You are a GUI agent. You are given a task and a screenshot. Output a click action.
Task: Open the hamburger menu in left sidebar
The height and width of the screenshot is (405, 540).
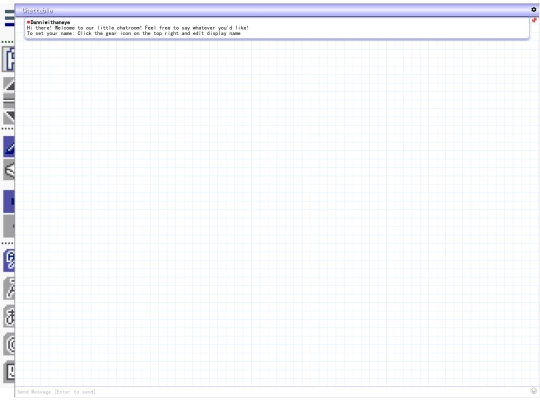point(10,18)
